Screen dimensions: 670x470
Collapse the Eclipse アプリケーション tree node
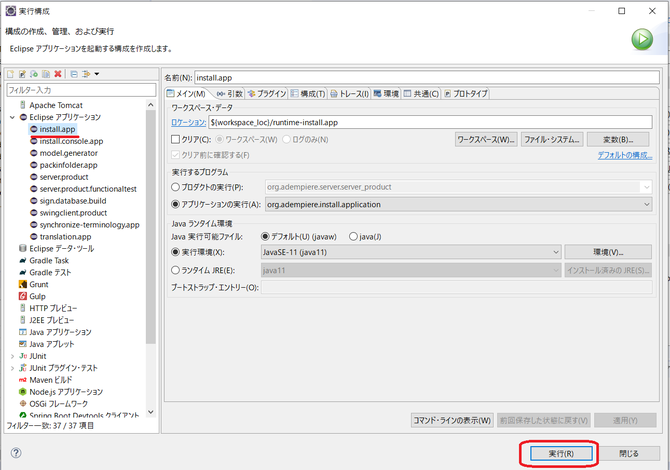12,117
